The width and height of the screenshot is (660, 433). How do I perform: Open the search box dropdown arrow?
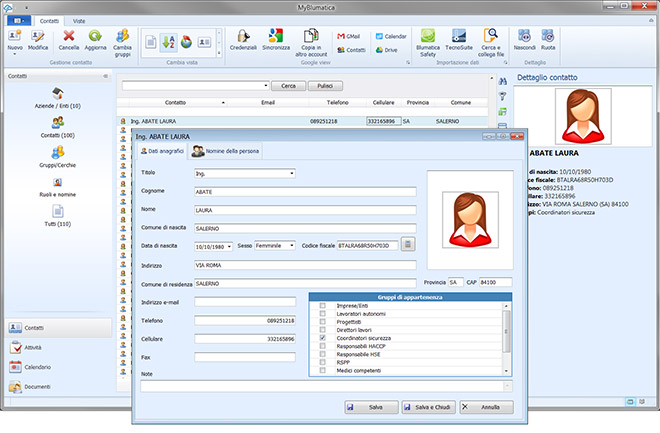tap(266, 86)
